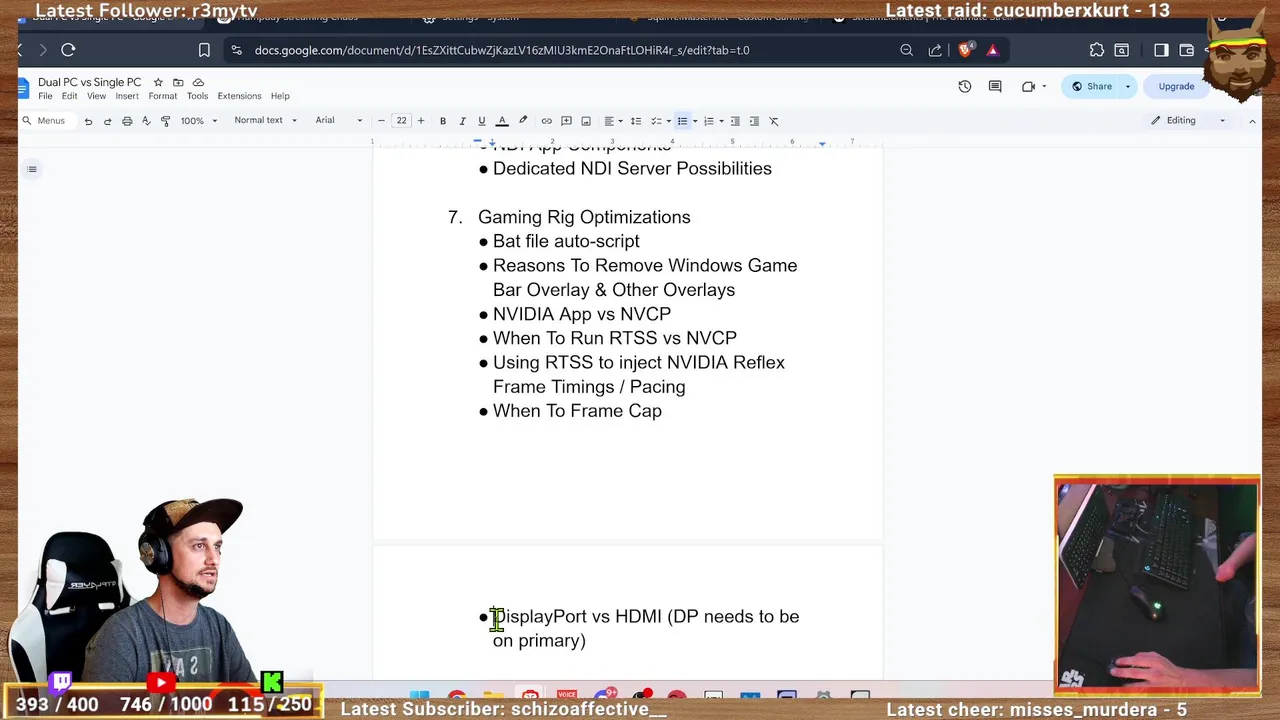Expand the meeting camera dropdown arrow
1280x720 pixels.
point(1044,86)
